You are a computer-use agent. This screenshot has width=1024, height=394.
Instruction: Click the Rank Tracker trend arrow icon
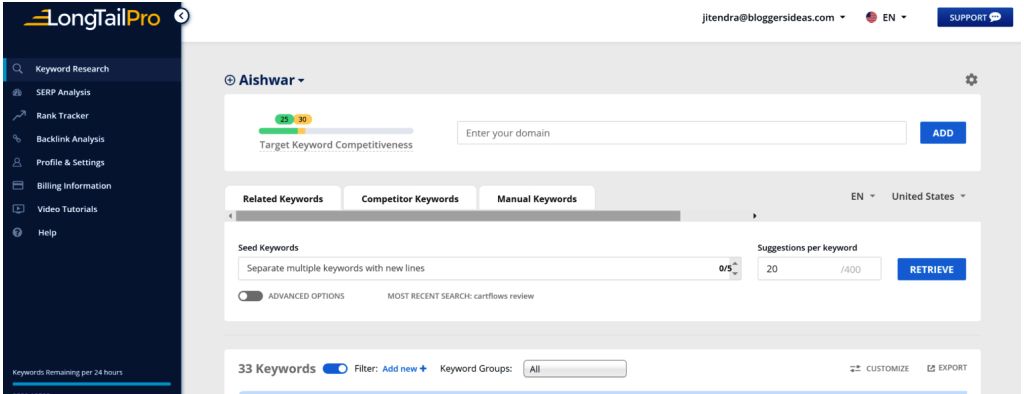coord(18,116)
